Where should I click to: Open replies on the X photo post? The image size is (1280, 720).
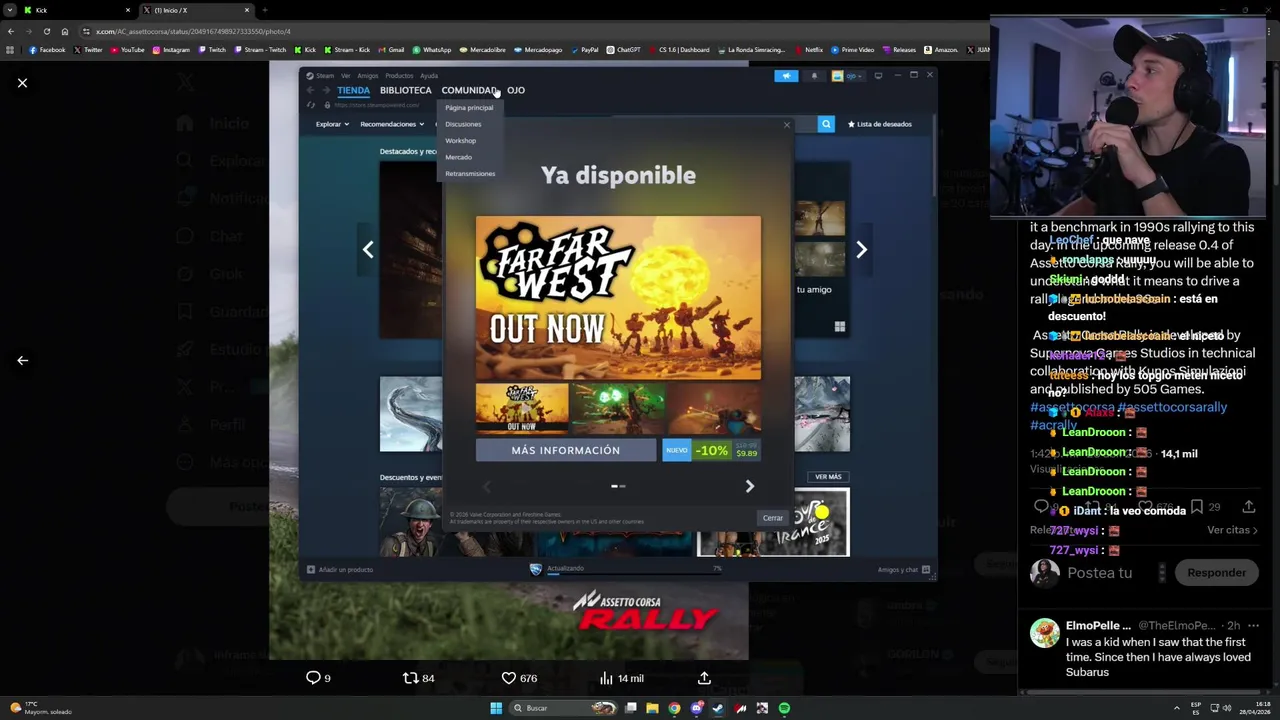[x=318, y=678]
